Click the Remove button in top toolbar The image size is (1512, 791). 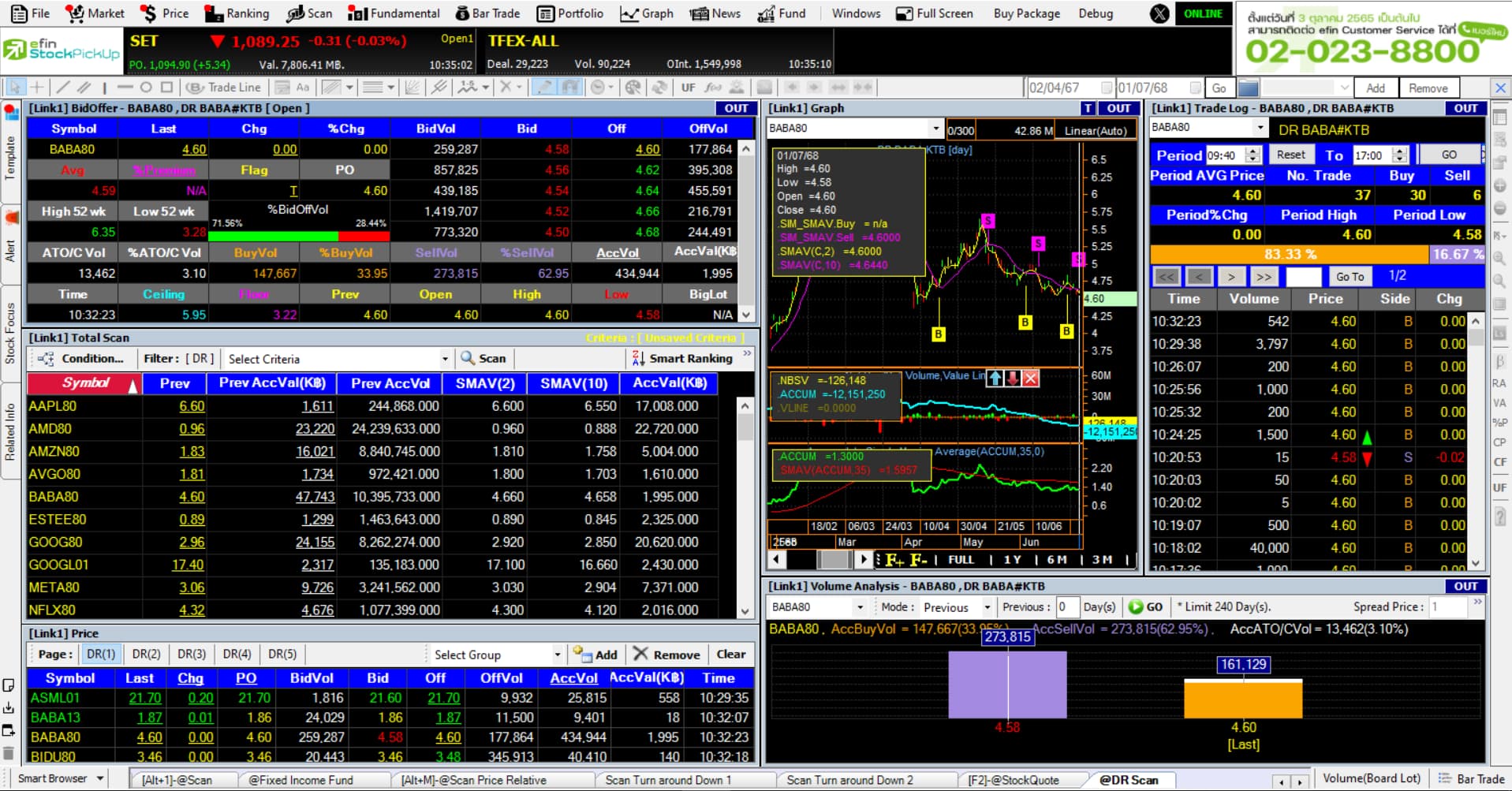[x=1428, y=88]
